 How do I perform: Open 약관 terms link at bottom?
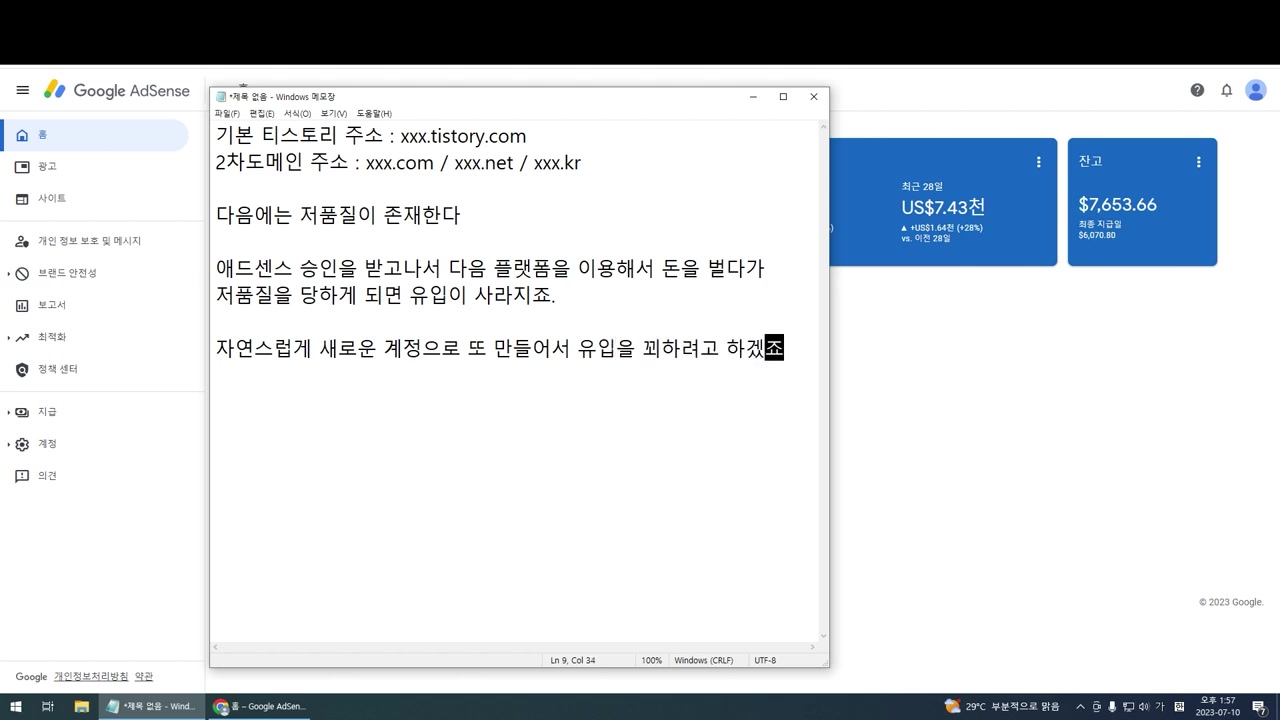(x=144, y=677)
